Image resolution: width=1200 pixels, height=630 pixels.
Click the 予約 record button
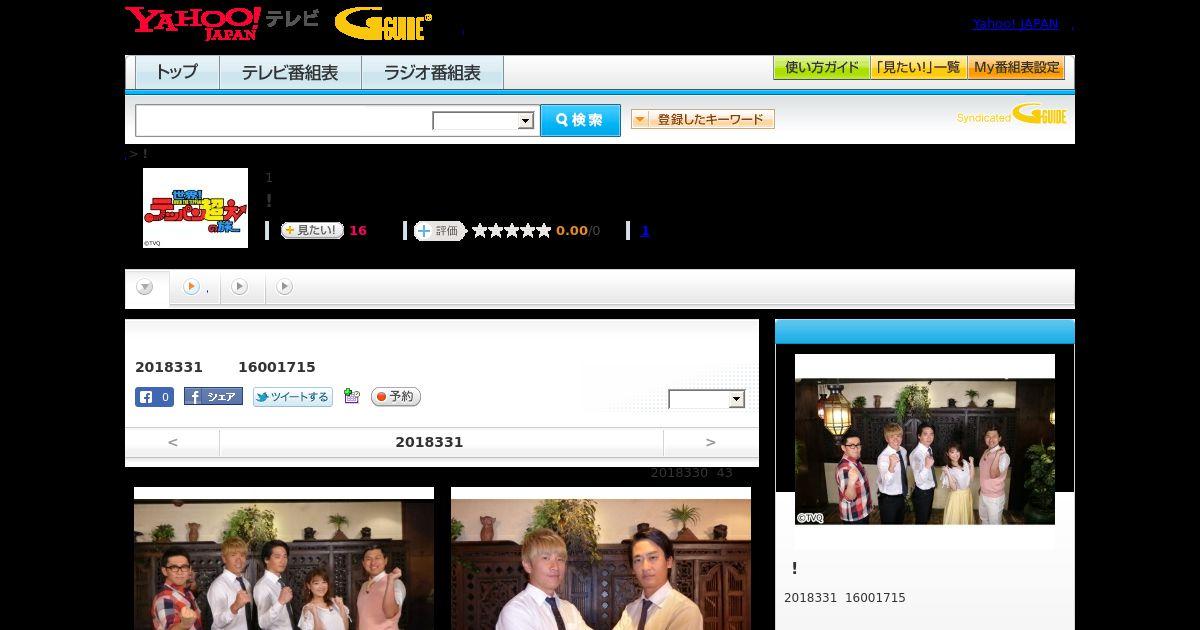click(396, 397)
